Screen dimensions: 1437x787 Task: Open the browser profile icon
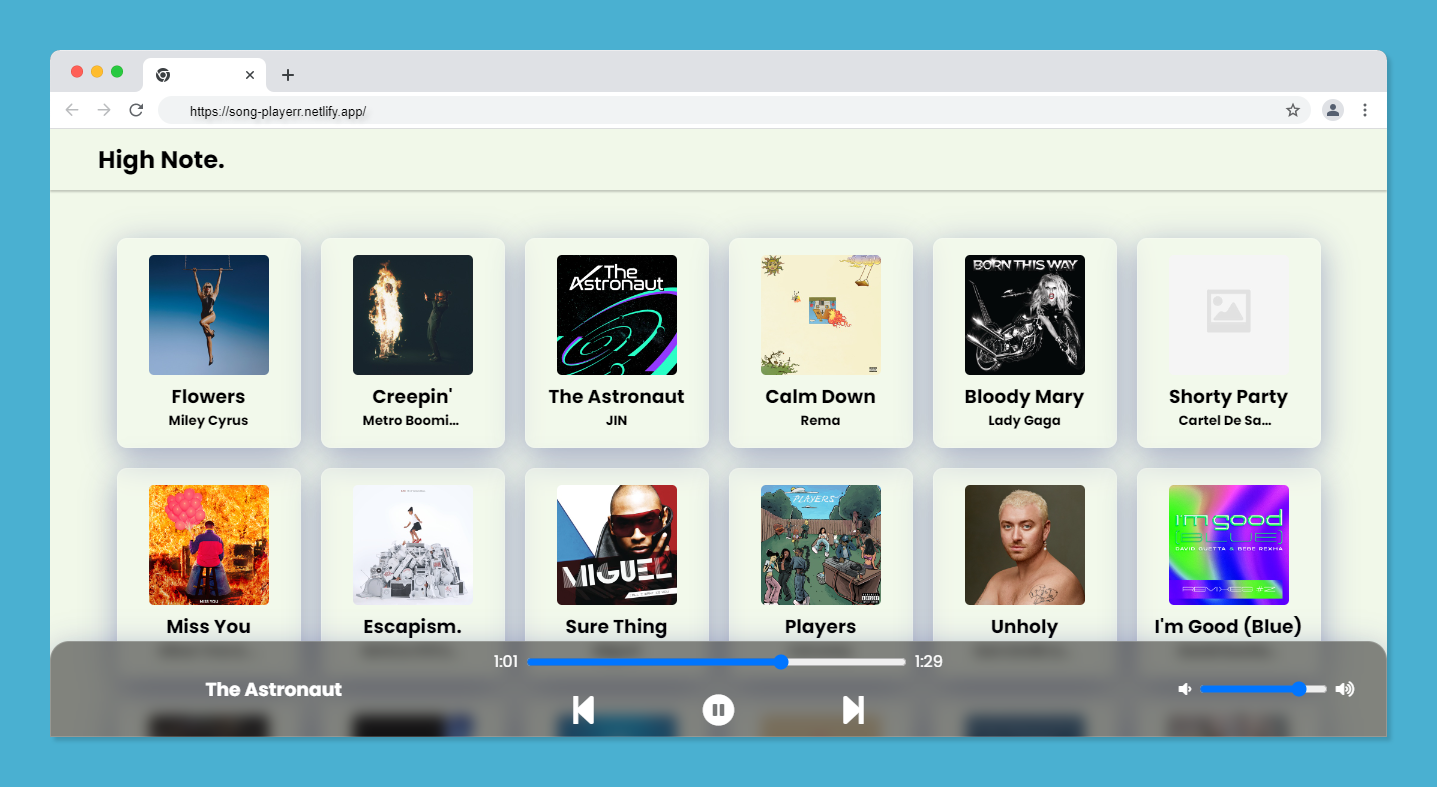point(1333,110)
